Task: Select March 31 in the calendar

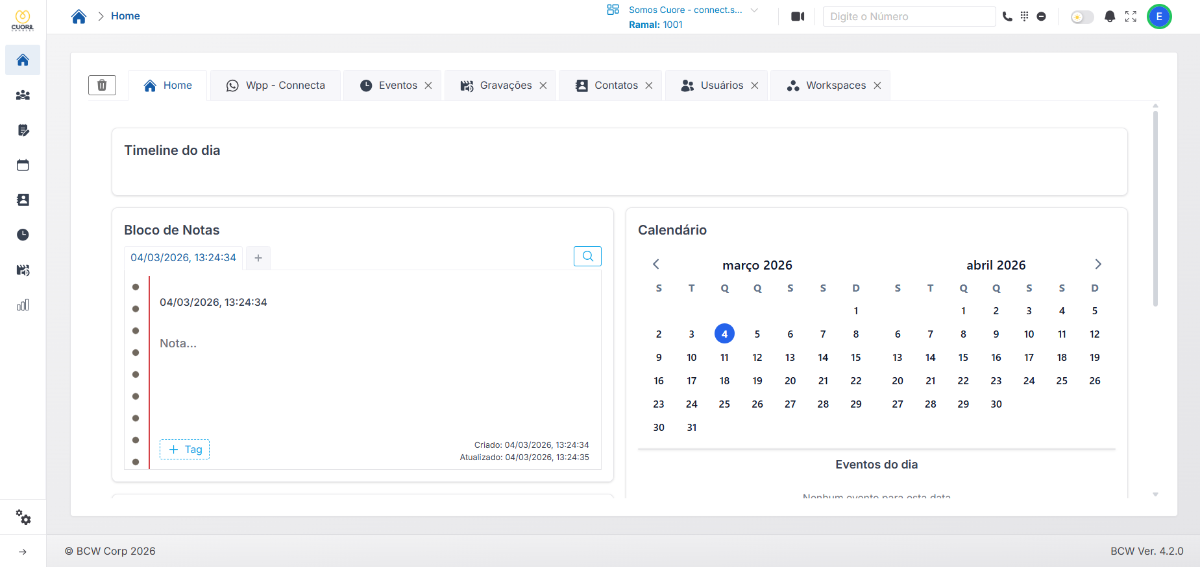Action: point(692,427)
